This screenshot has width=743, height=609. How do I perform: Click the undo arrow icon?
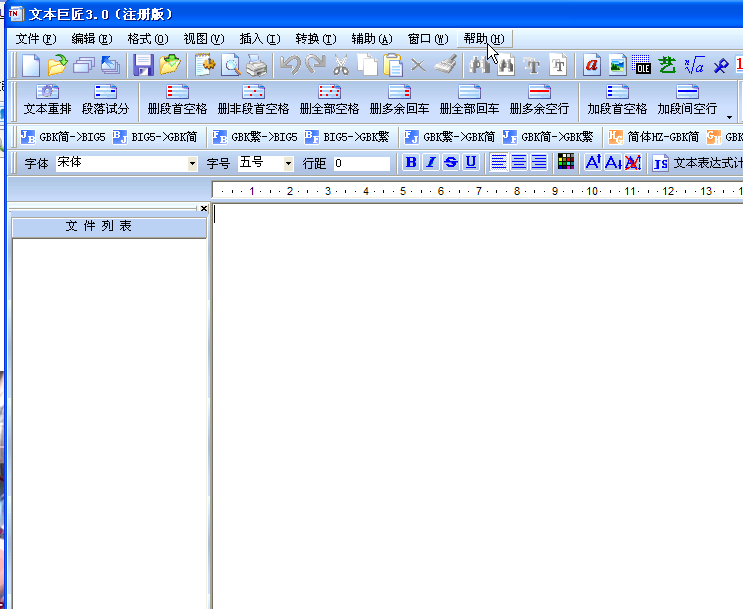pos(290,65)
